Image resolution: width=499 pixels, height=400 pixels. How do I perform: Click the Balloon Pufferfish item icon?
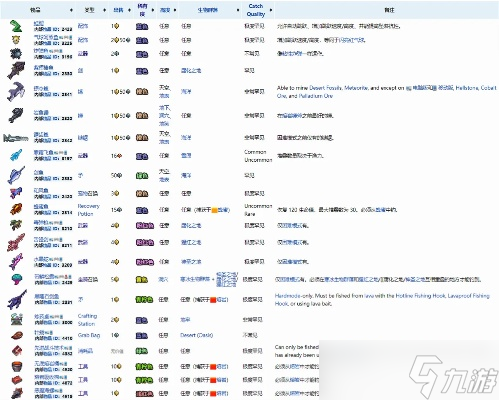(16, 40)
